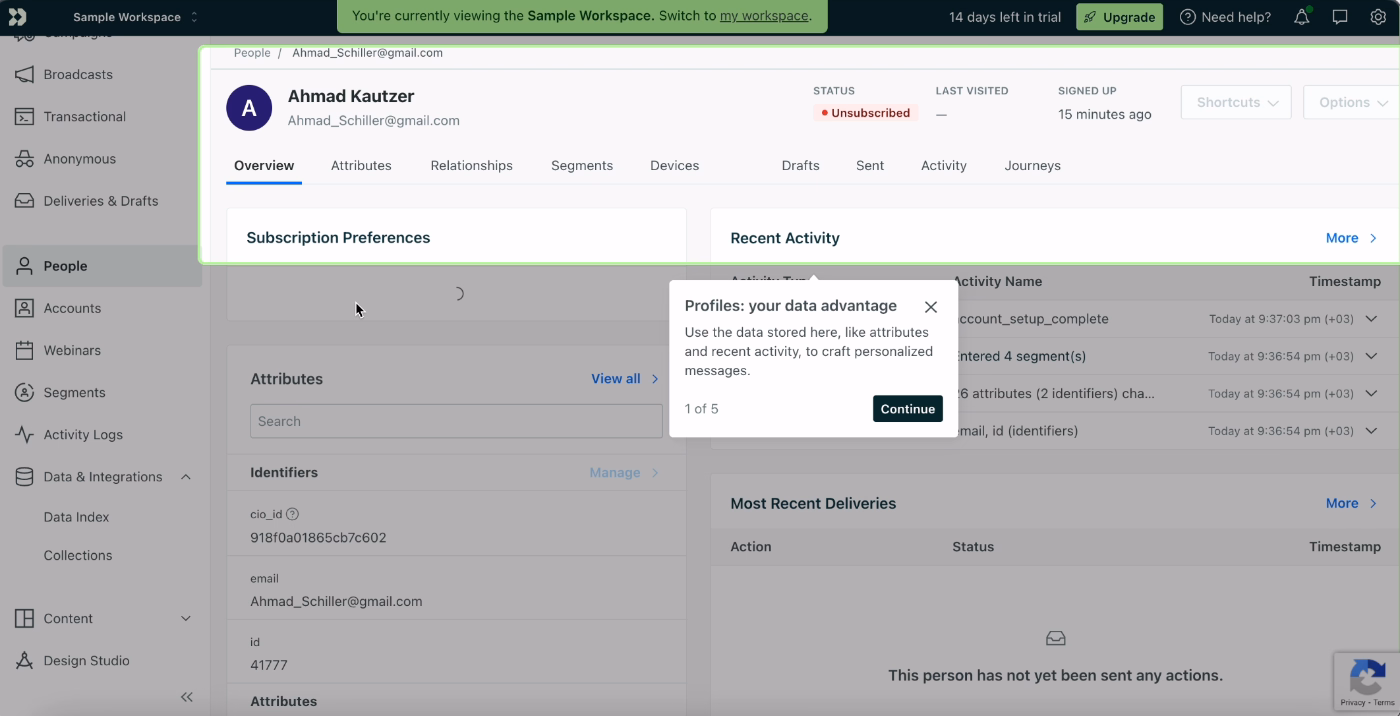Open Data Index in sidebar
1400x716 pixels.
tap(76, 517)
